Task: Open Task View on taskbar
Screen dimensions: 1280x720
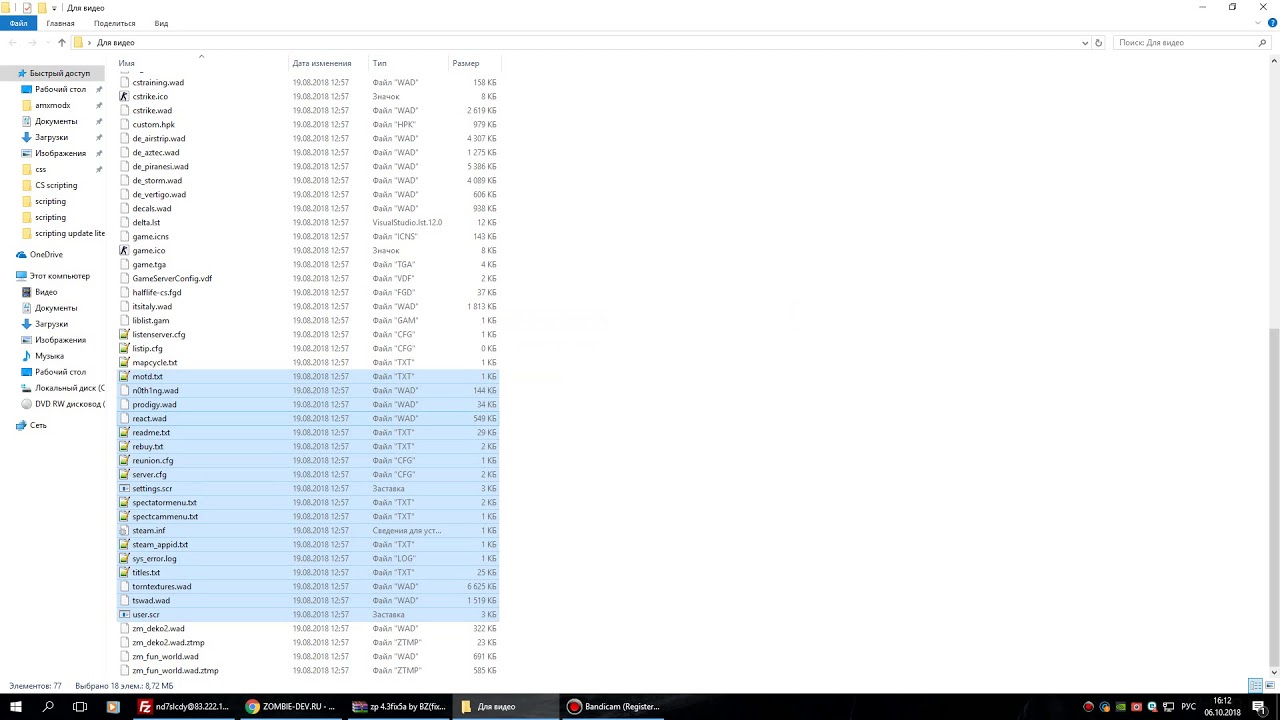Action: [x=80, y=707]
